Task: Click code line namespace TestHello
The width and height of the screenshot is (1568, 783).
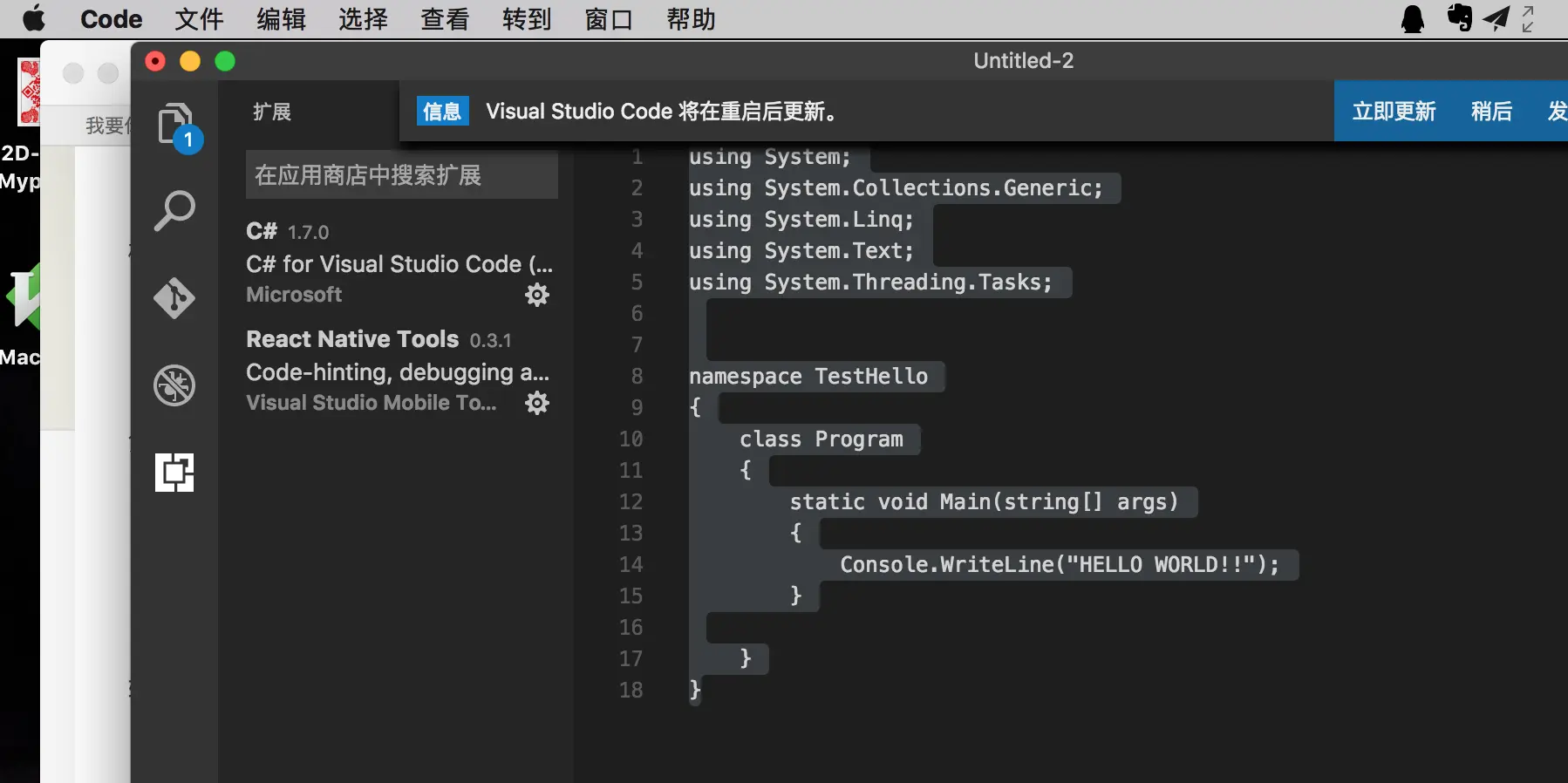Action: click(x=808, y=377)
